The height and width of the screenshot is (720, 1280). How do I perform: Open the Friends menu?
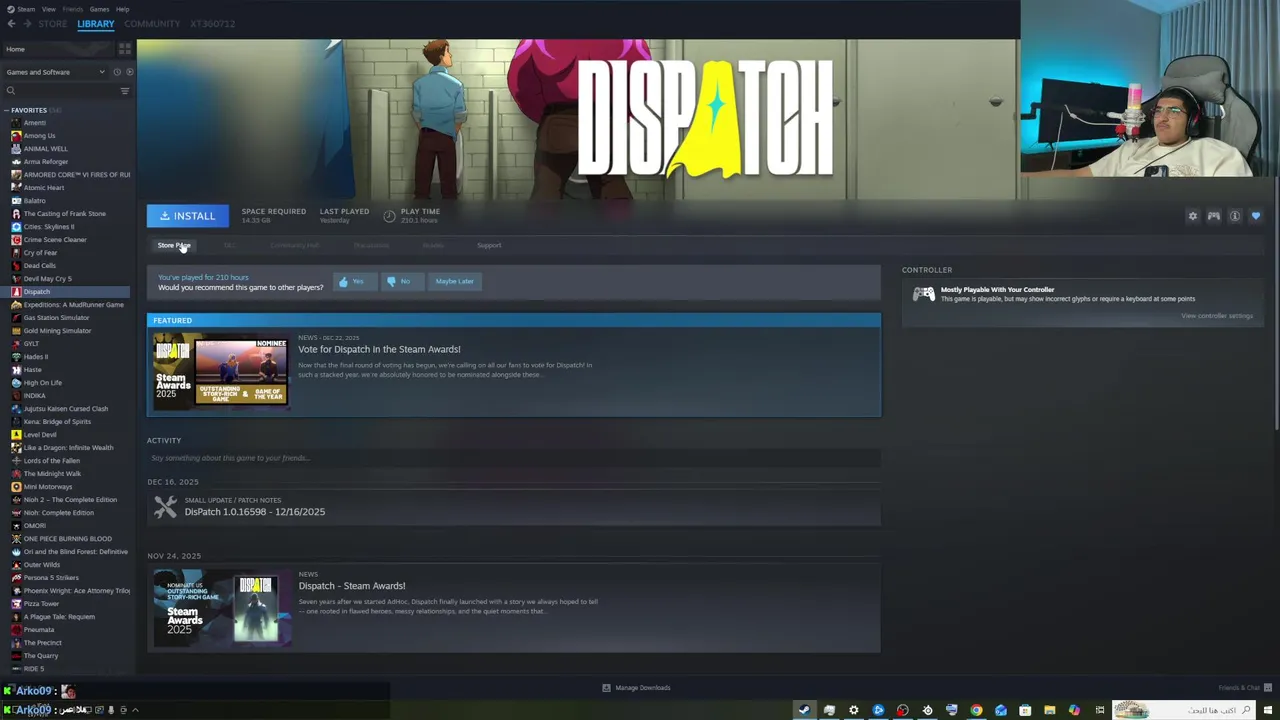73,9
